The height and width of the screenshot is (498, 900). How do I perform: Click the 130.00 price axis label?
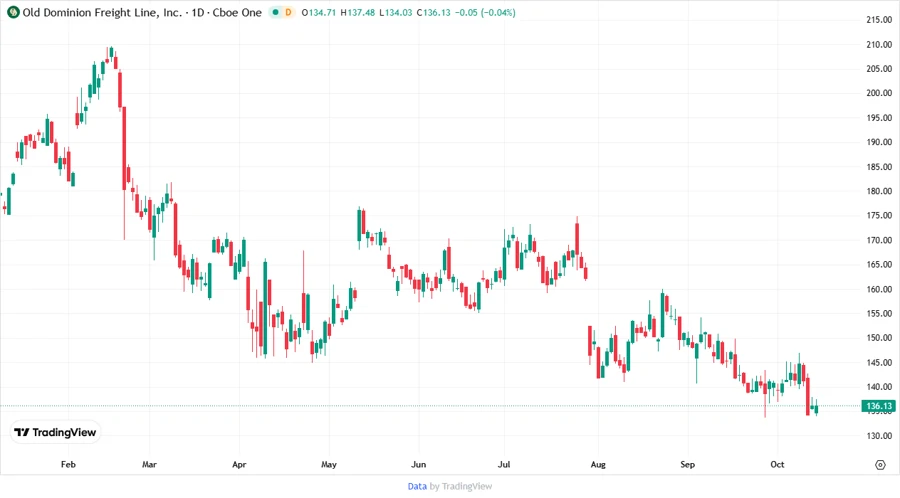click(879, 435)
